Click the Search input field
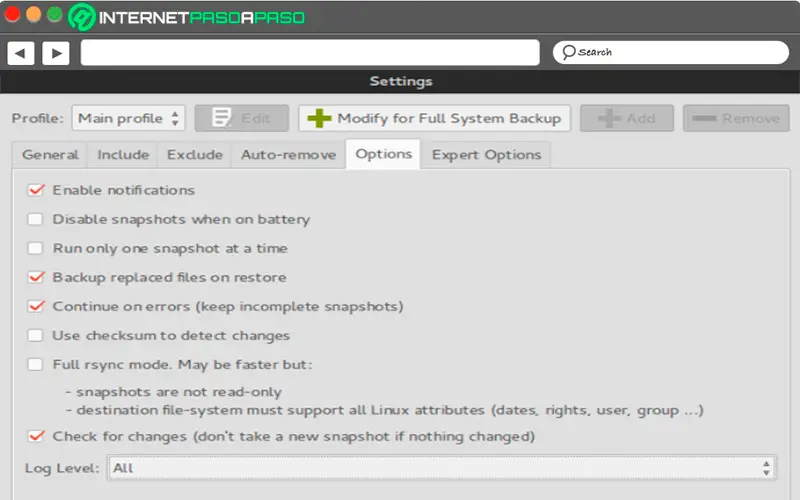The height and width of the screenshot is (500, 800). tap(671, 53)
